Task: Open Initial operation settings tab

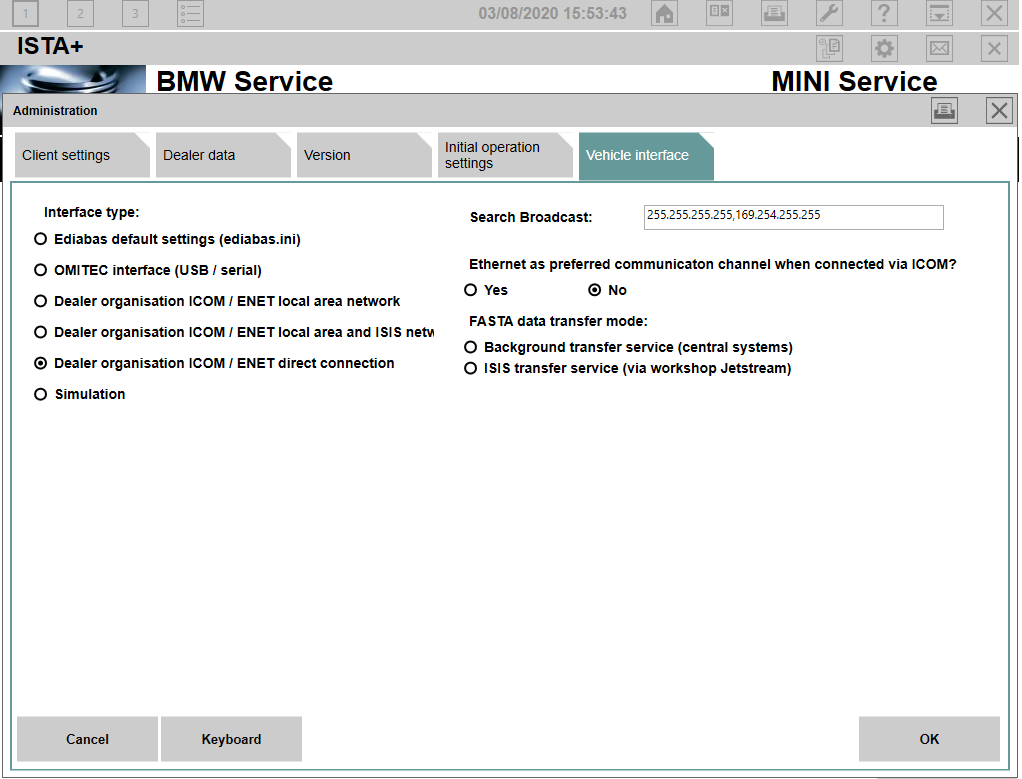Action: pyautogui.click(x=505, y=155)
